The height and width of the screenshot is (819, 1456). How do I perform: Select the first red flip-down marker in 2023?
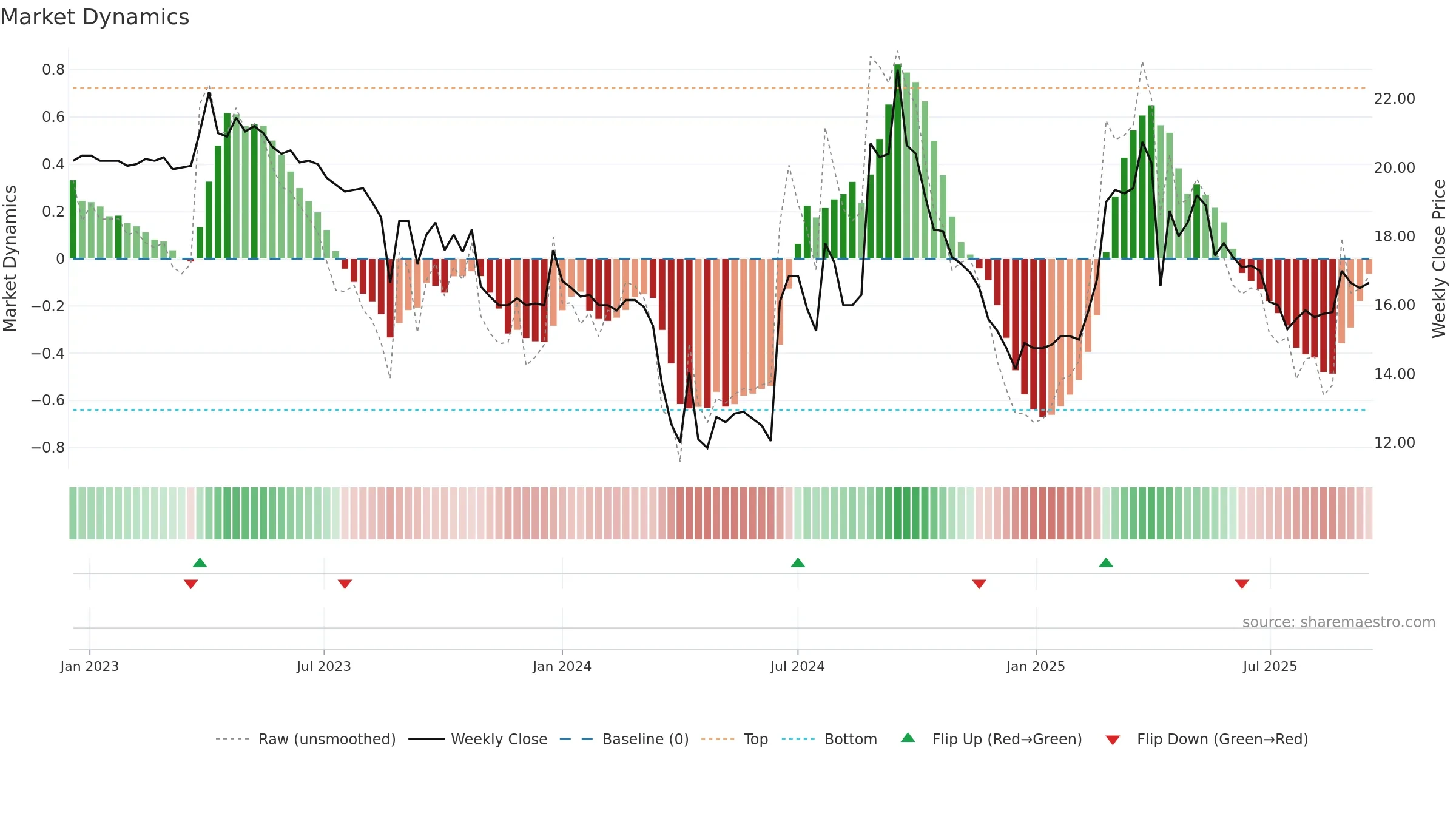[190, 584]
